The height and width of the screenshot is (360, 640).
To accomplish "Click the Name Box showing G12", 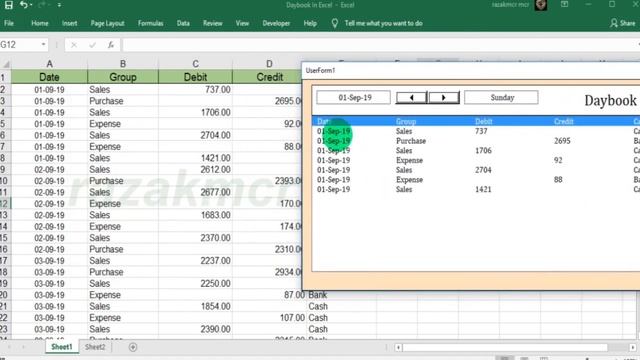I will pos(20,44).
